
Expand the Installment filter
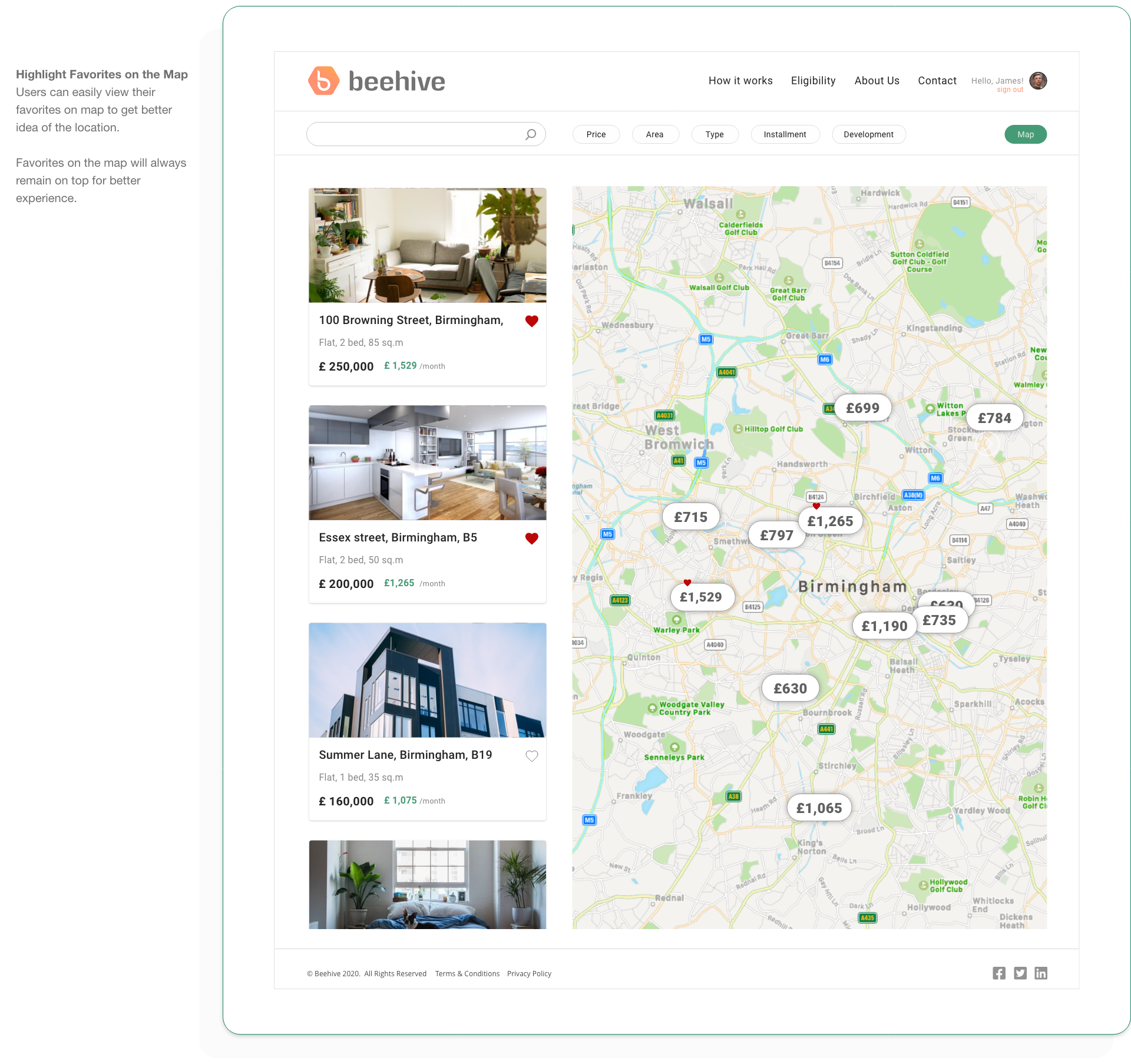click(785, 134)
